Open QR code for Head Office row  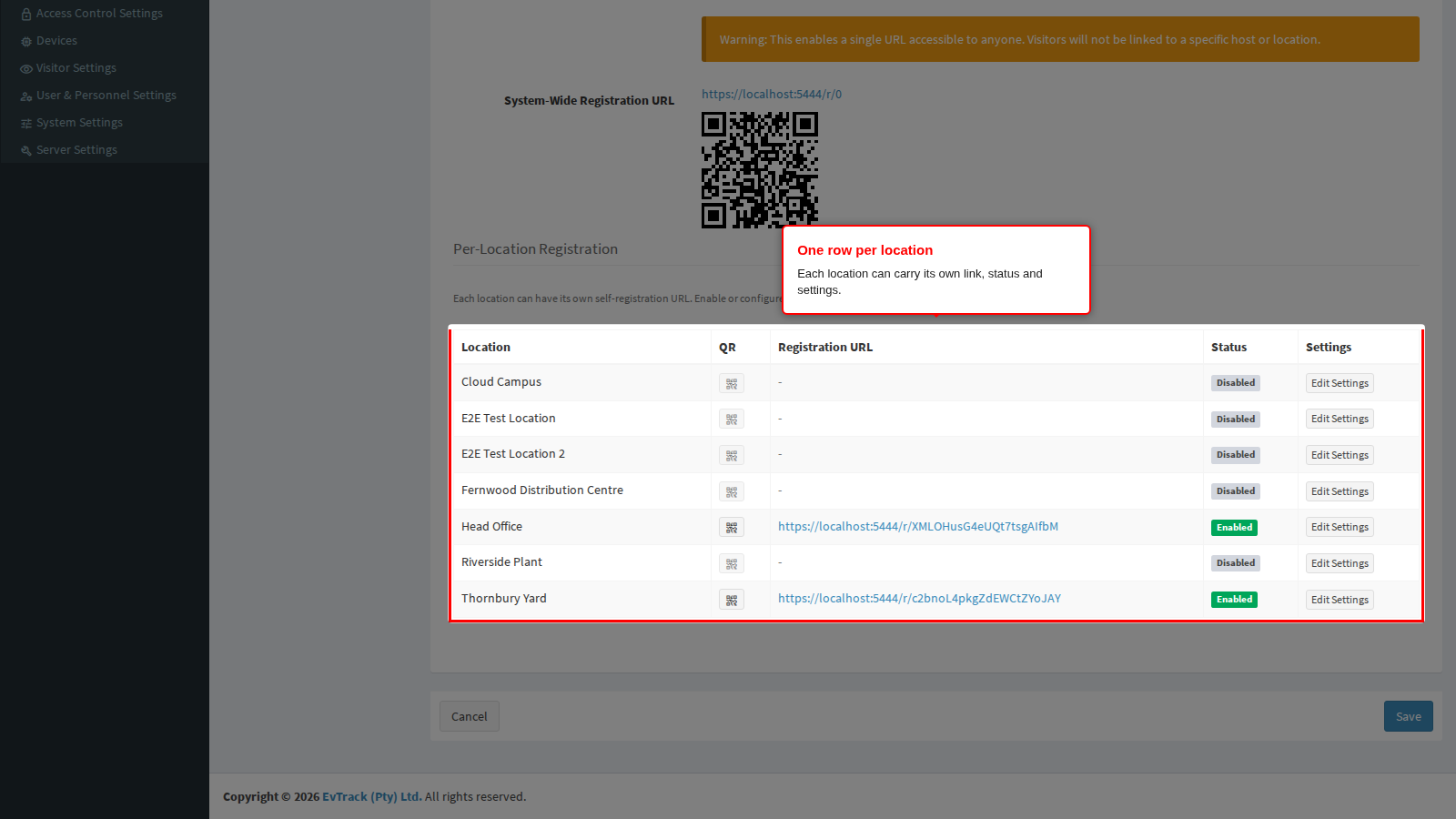pos(732,527)
